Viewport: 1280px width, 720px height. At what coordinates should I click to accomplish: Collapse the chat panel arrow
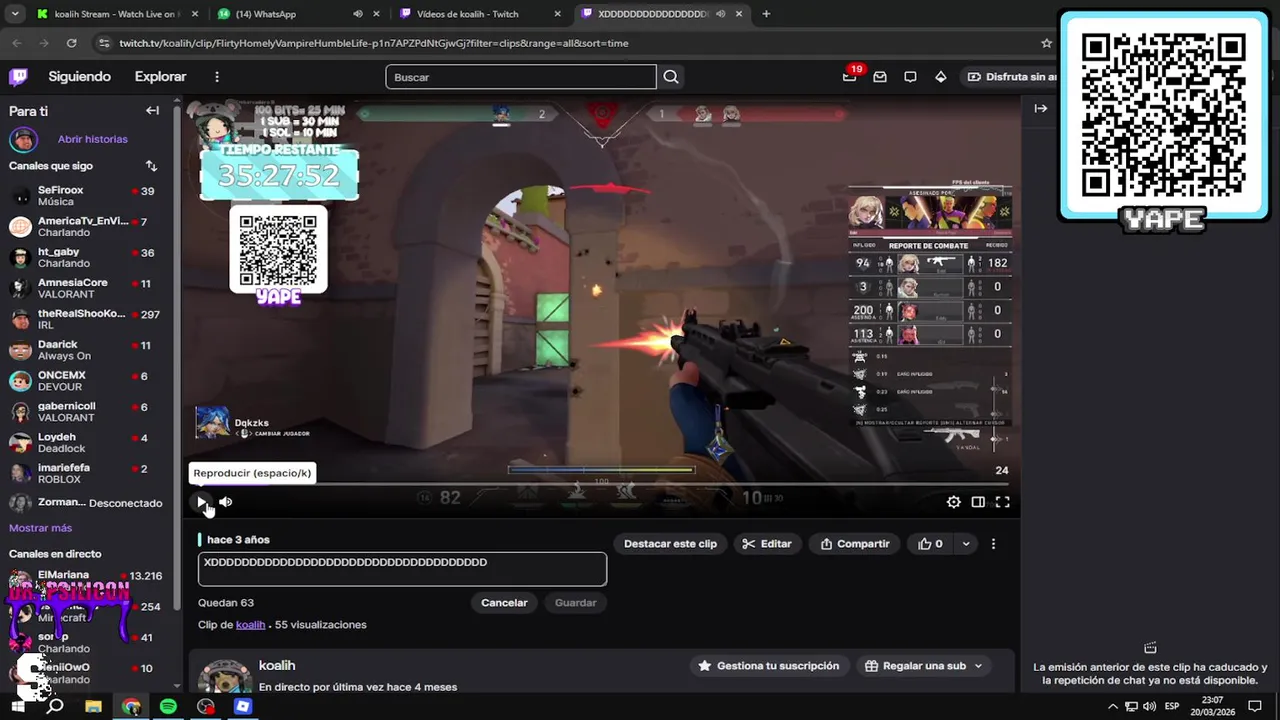[1041, 108]
